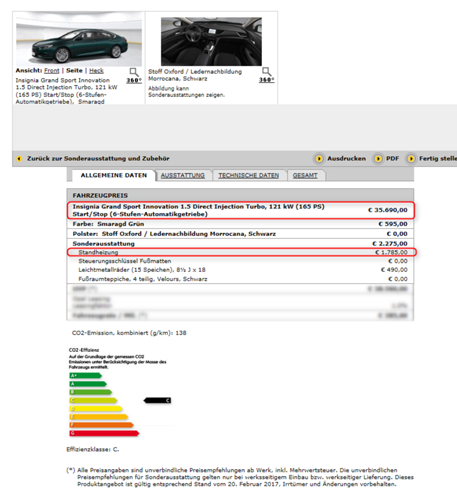Click the € 490,00 wheel price

[x=394, y=270]
